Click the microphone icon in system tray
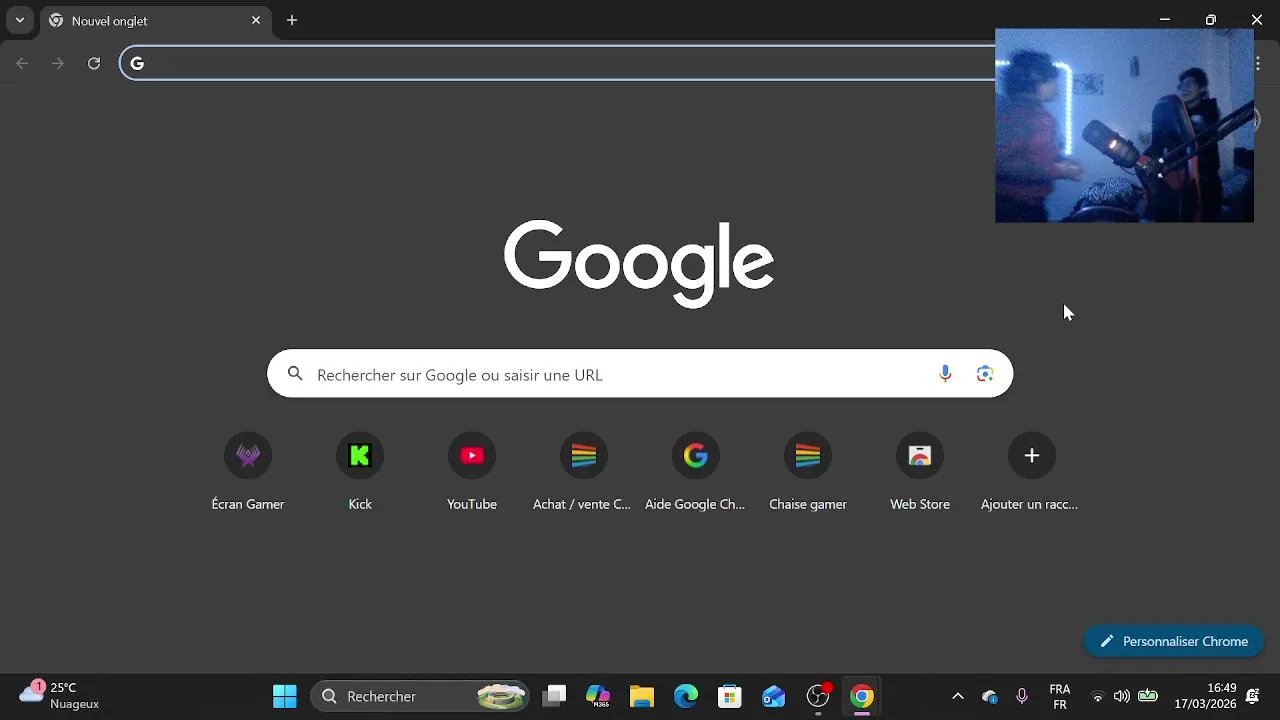 (x=1021, y=696)
